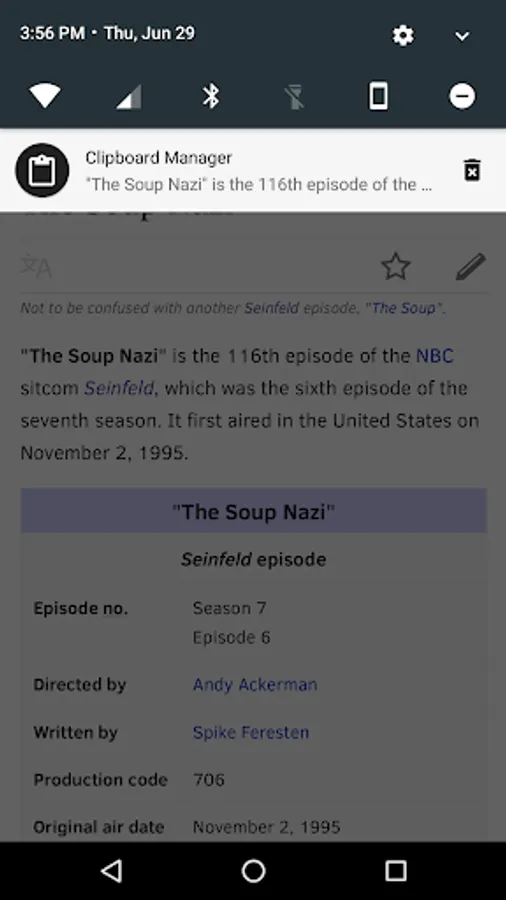Open Andy Ackerman director link

click(x=255, y=685)
